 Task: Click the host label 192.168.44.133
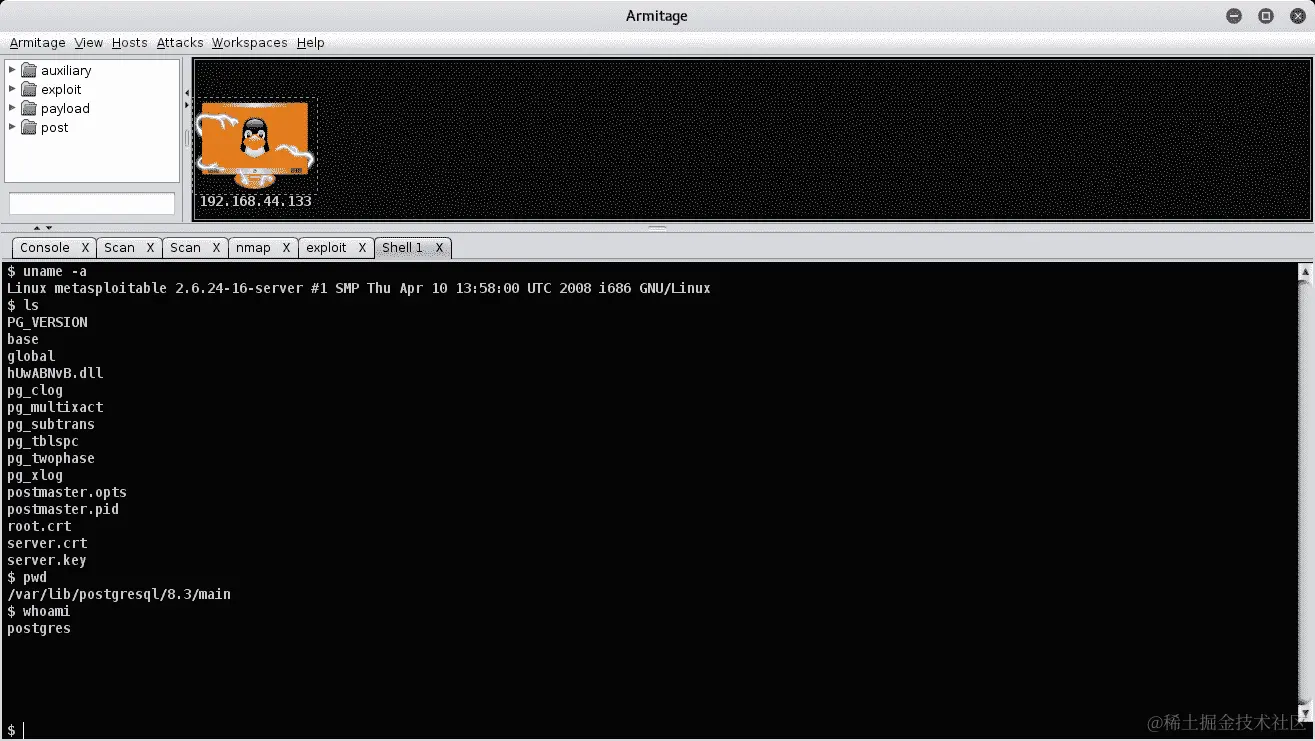tap(255, 201)
